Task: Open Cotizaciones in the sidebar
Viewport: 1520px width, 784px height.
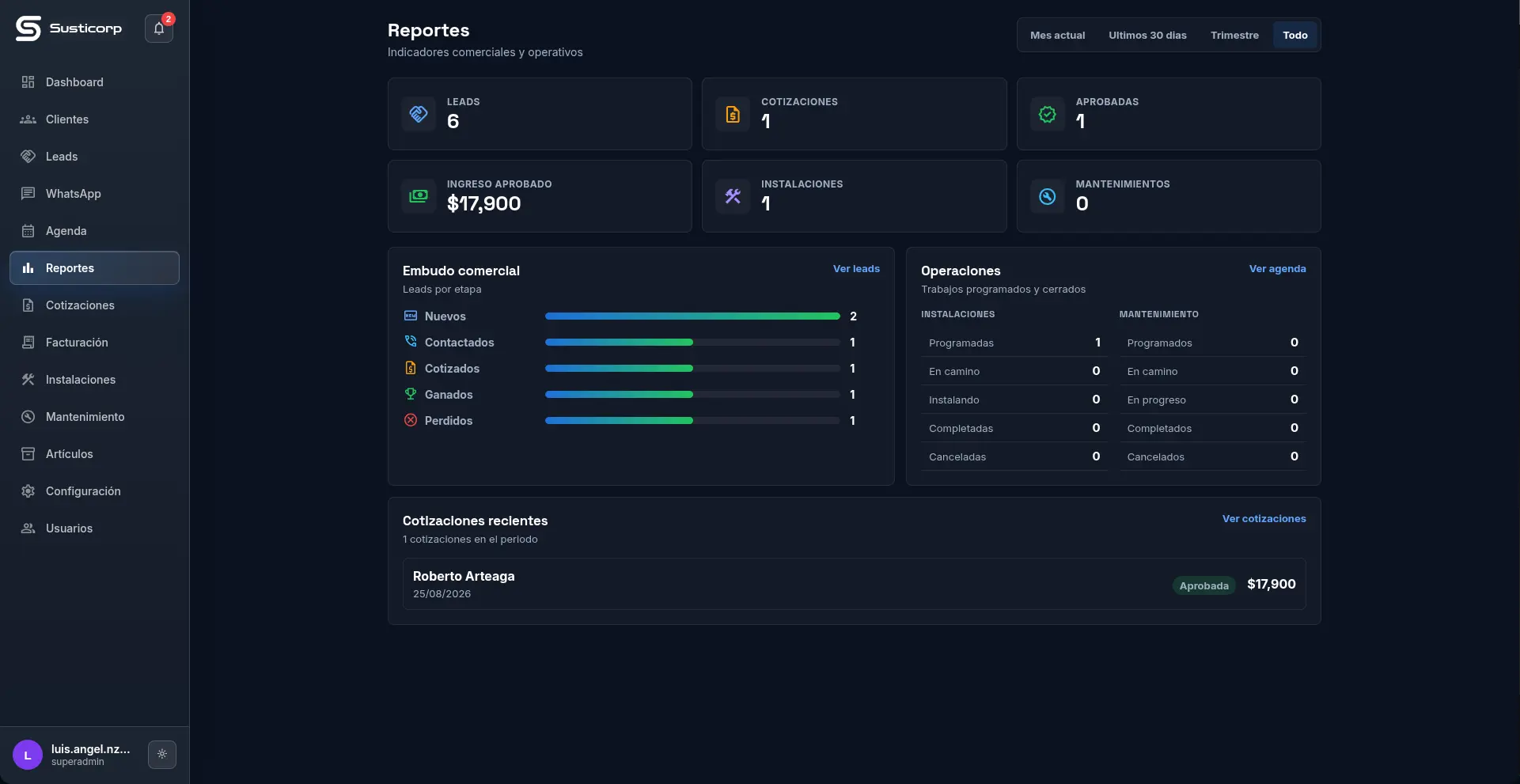Action: click(94, 305)
